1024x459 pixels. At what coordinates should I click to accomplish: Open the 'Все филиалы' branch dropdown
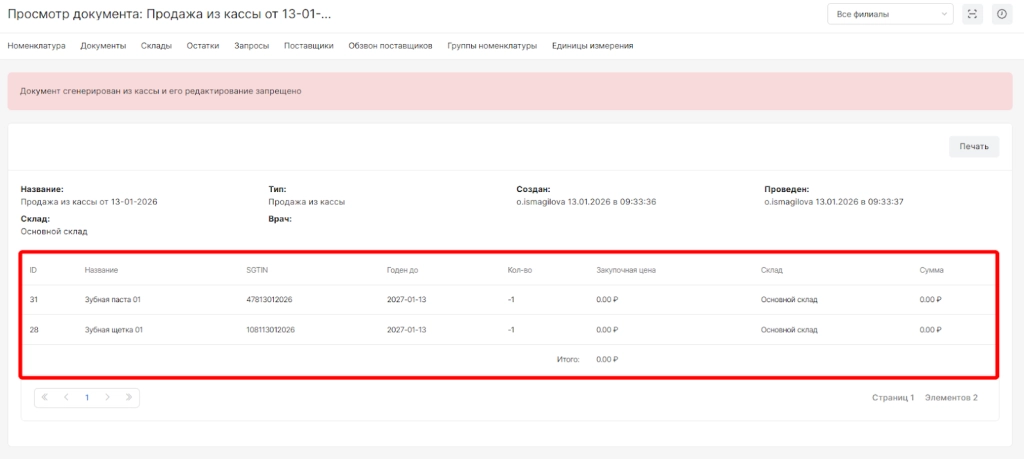point(889,14)
